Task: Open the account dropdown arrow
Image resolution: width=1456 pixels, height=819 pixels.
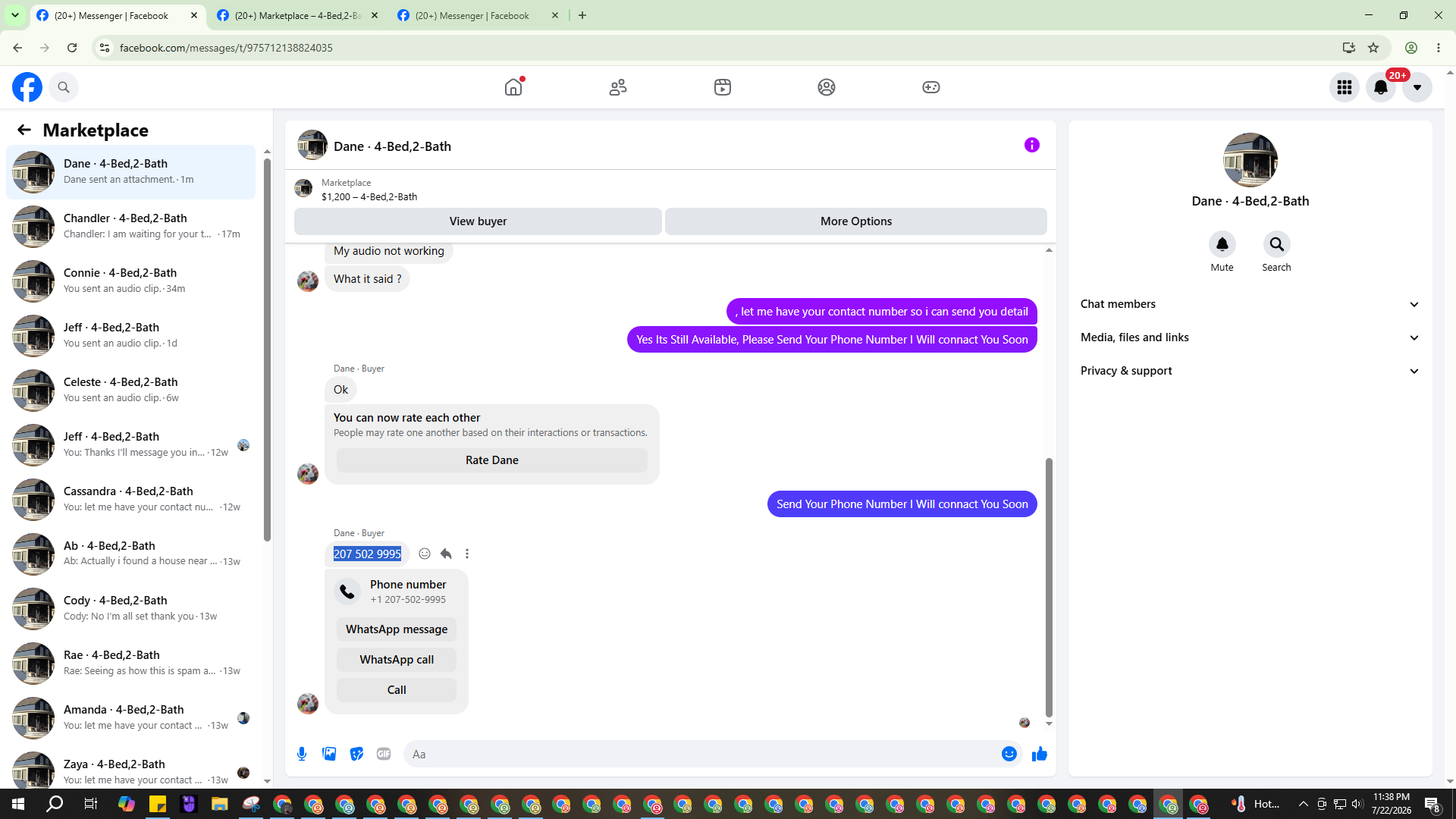Action: pyautogui.click(x=1417, y=87)
